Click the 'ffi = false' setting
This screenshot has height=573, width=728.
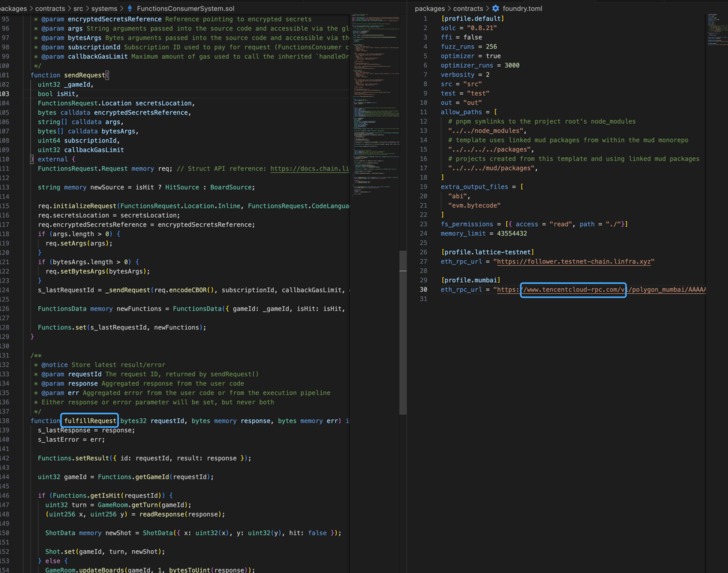coord(461,37)
